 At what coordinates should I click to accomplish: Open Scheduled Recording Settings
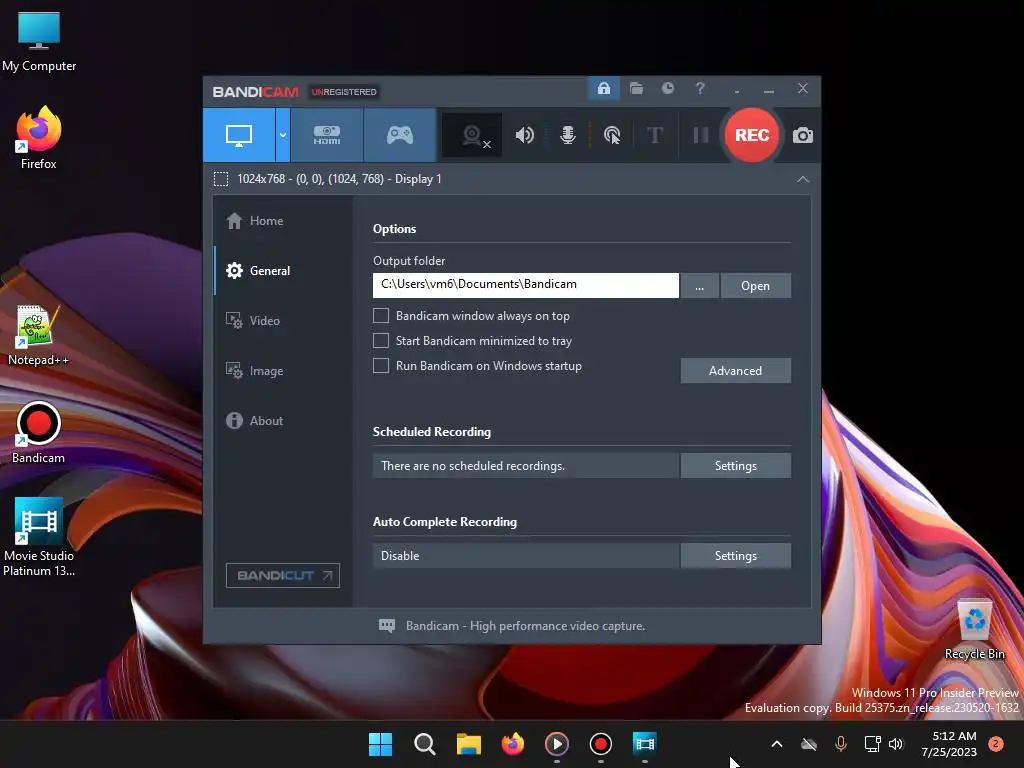pos(735,466)
